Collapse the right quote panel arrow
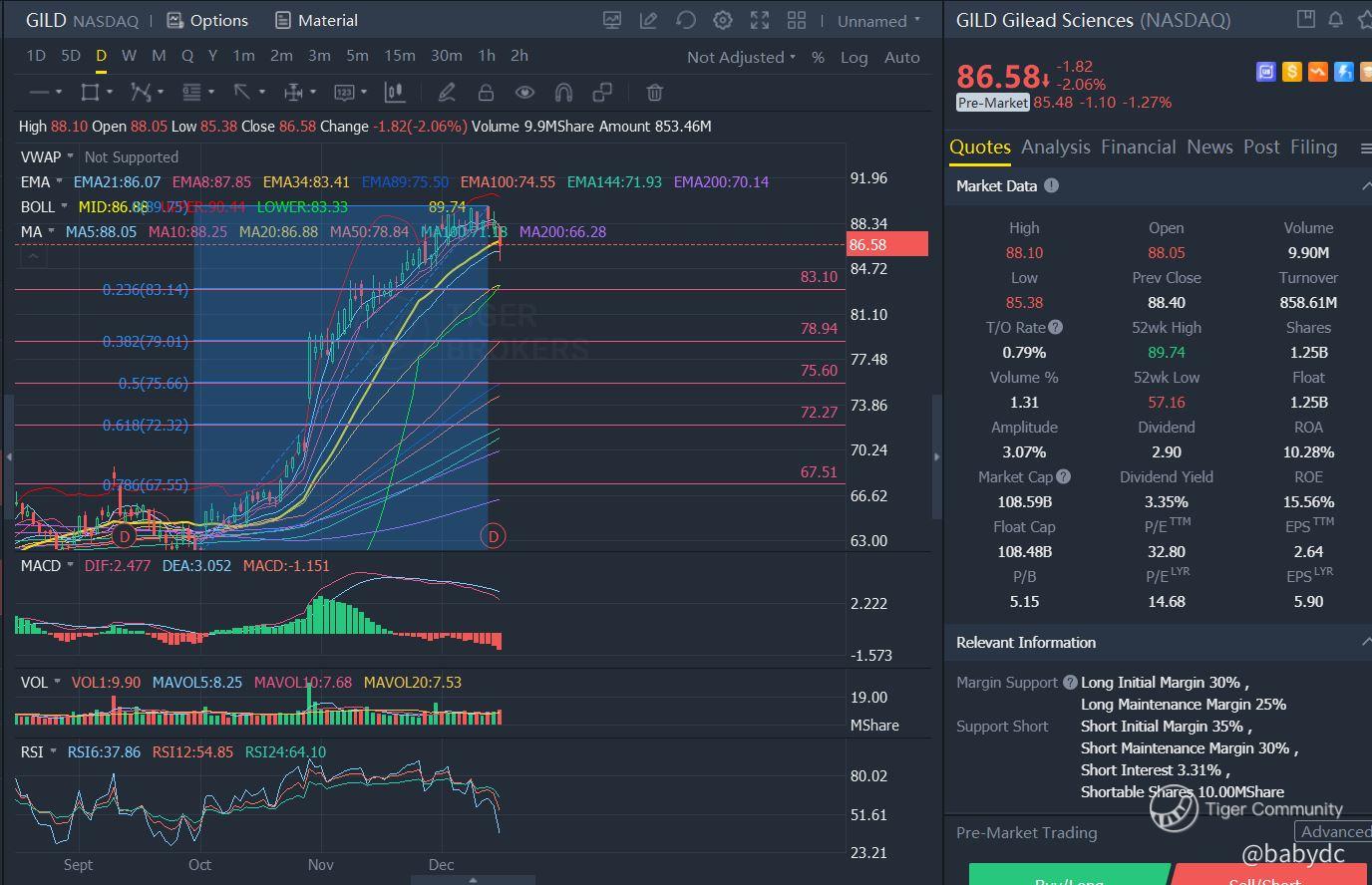The width and height of the screenshot is (1372, 885). (x=936, y=456)
